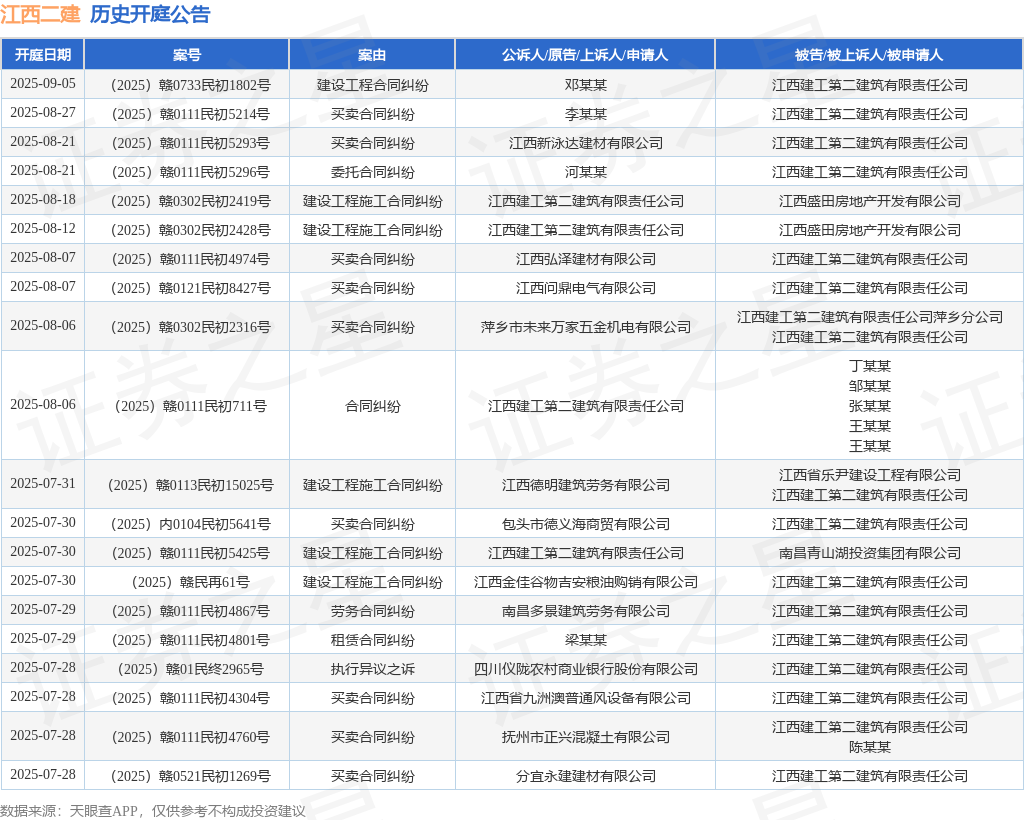Select the 劳务合同纠纷 cause cell

pyautogui.click(x=372, y=611)
